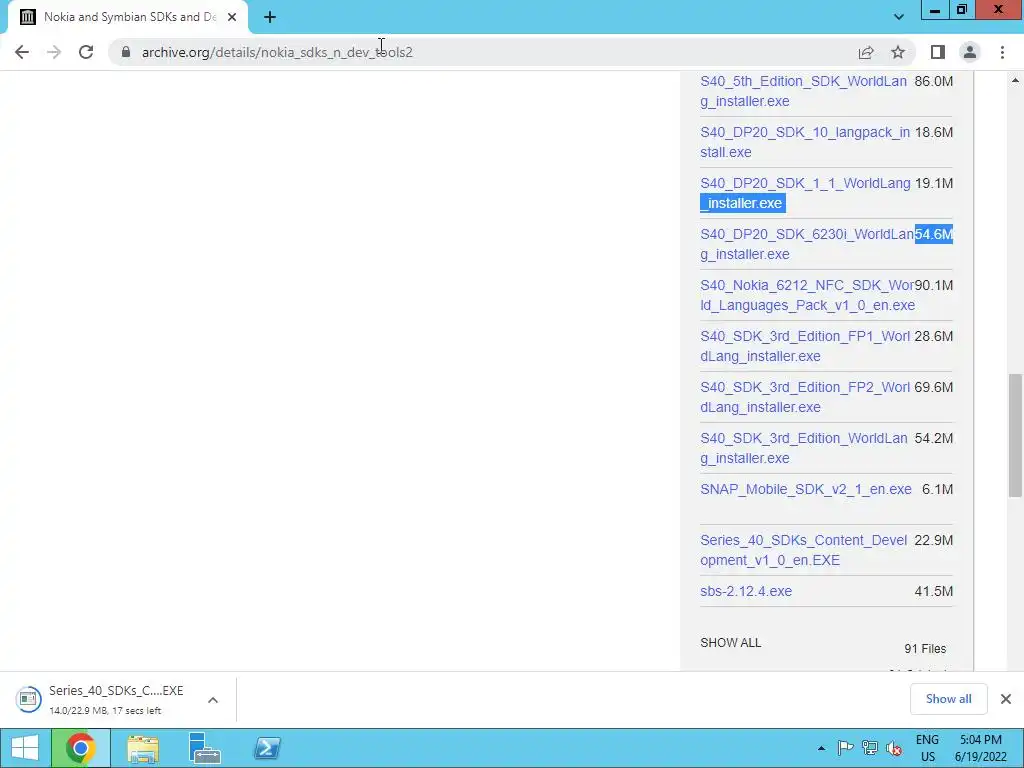Image resolution: width=1024 pixels, height=768 pixels.
Task: Click Chrome icon in taskbar
Action: tap(80, 748)
